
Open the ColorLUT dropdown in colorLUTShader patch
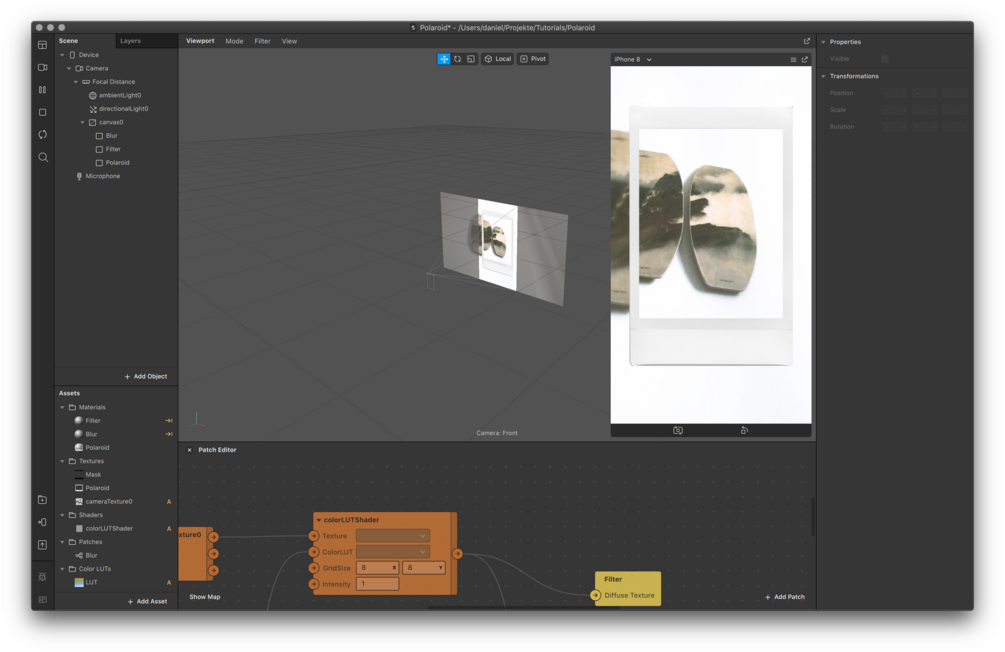[393, 552]
